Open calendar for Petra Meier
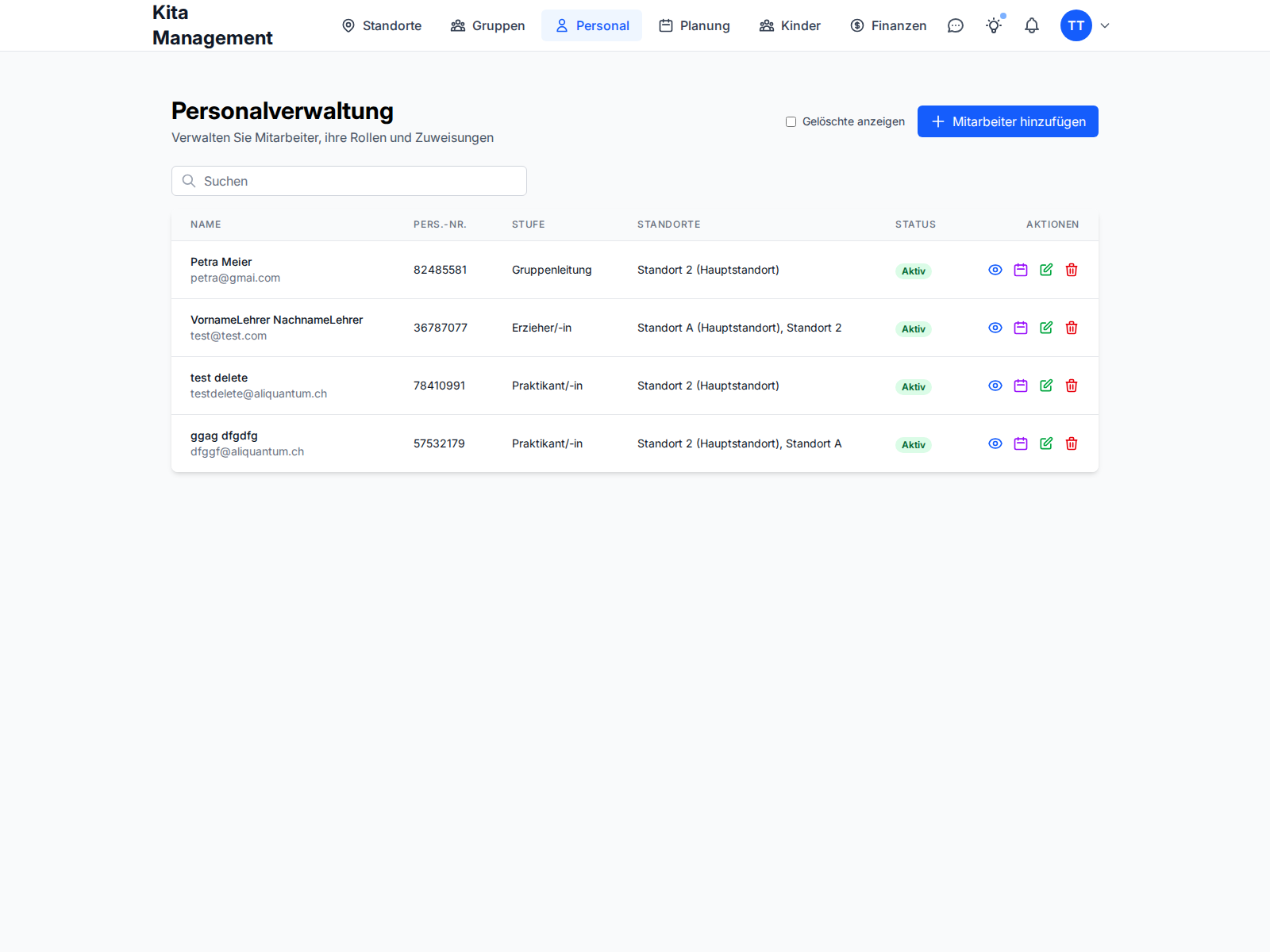 pyautogui.click(x=1021, y=270)
